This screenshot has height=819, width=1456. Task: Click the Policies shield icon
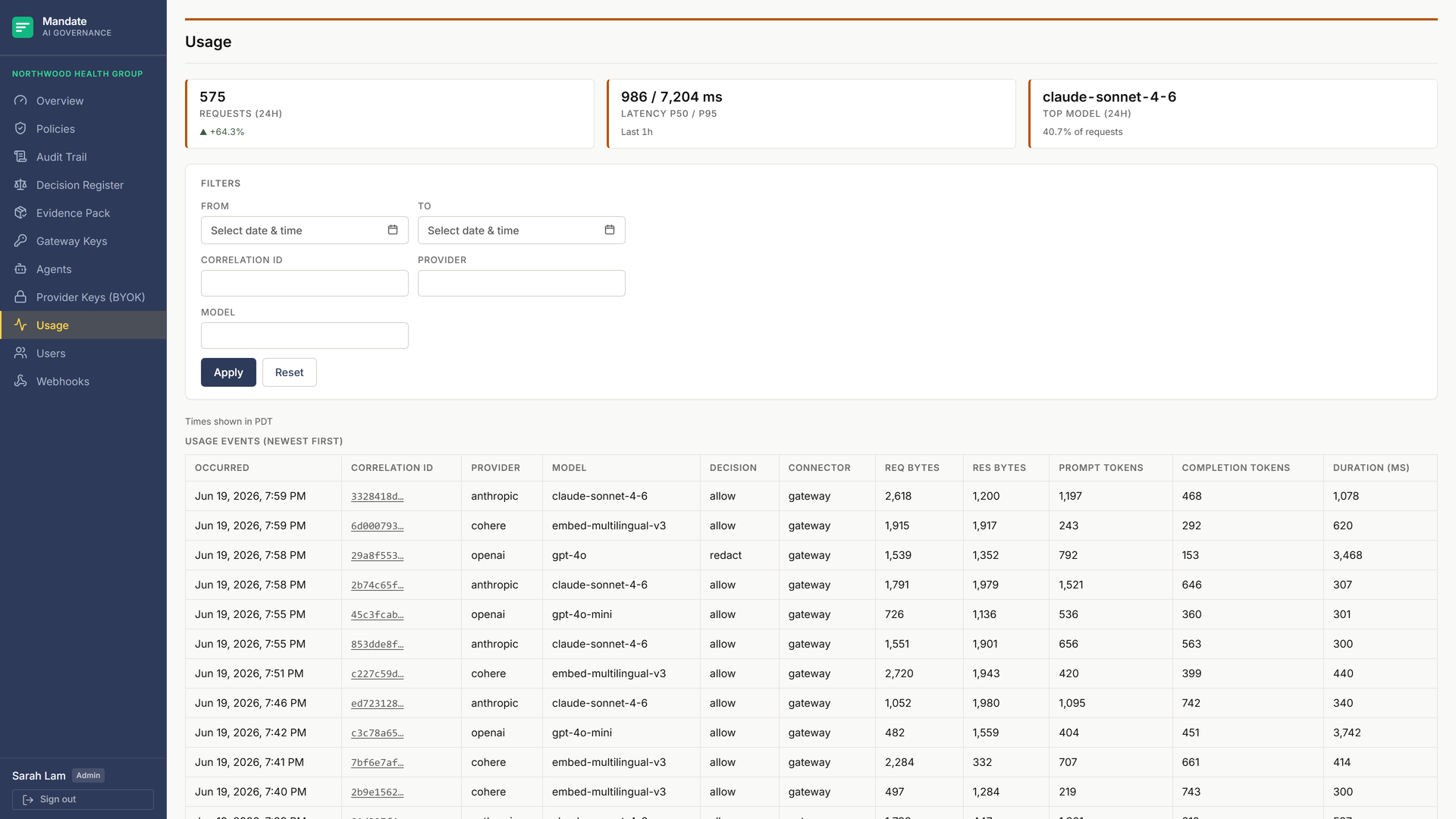(20, 129)
